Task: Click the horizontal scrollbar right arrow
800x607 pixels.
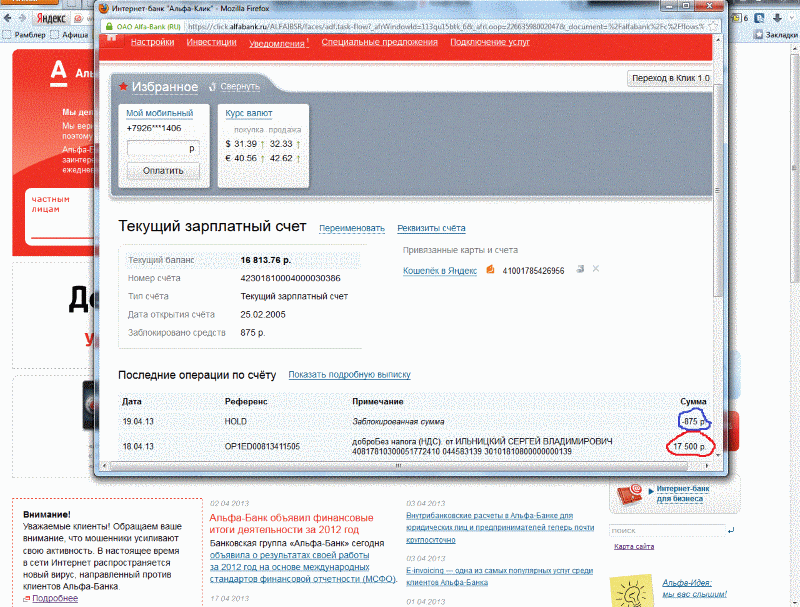Action: click(707, 466)
